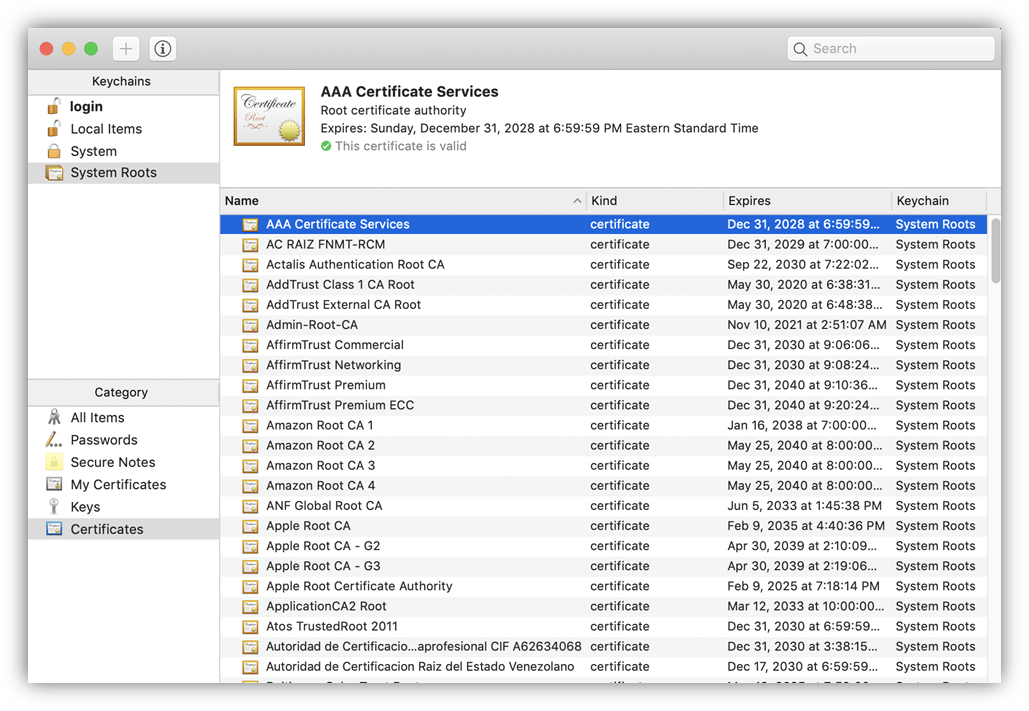
Task: Select AddTrust External CA Root
Action: tap(603, 305)
